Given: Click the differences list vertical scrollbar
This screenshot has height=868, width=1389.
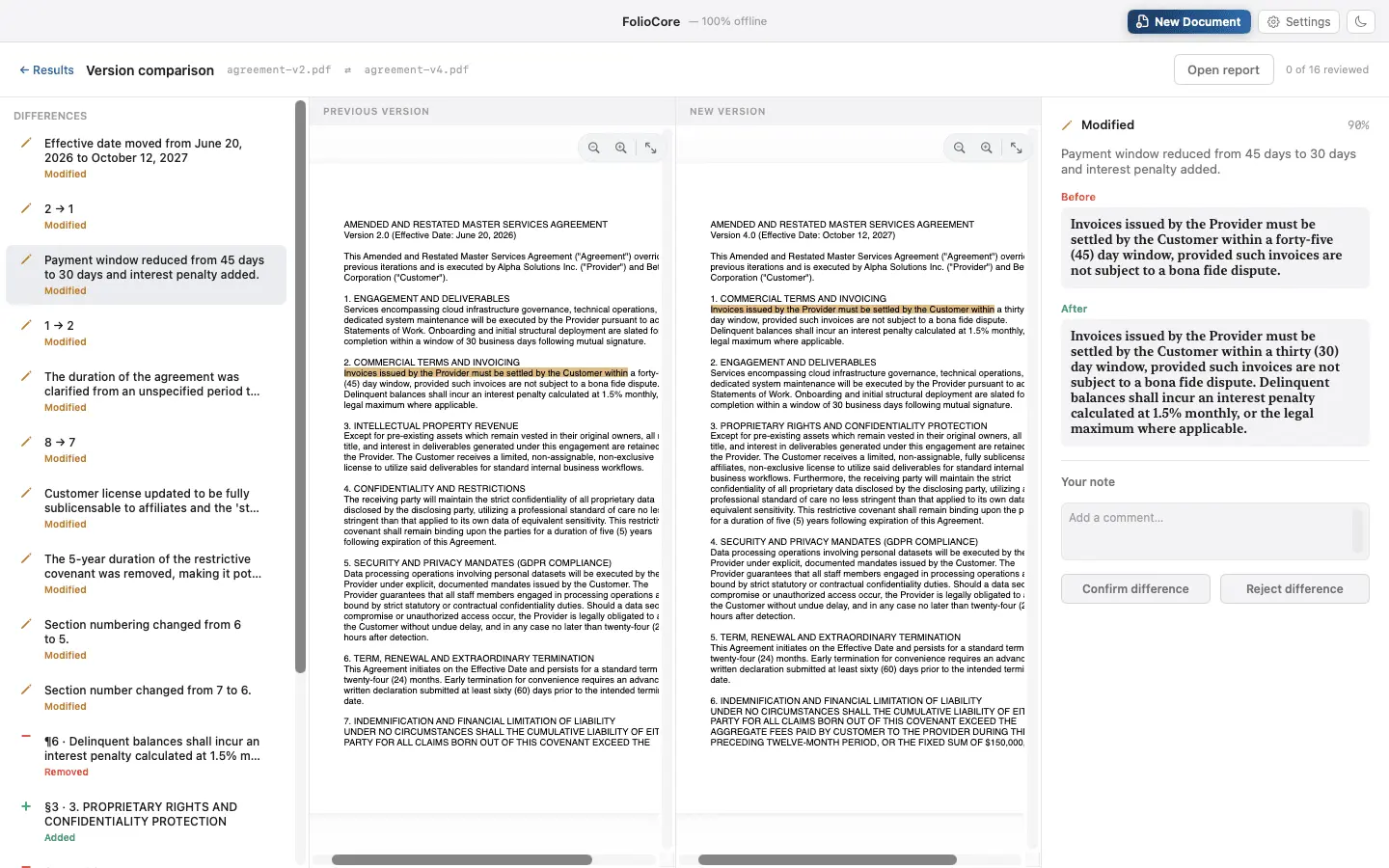Looking at the screenshot, I should coord(300,386).
